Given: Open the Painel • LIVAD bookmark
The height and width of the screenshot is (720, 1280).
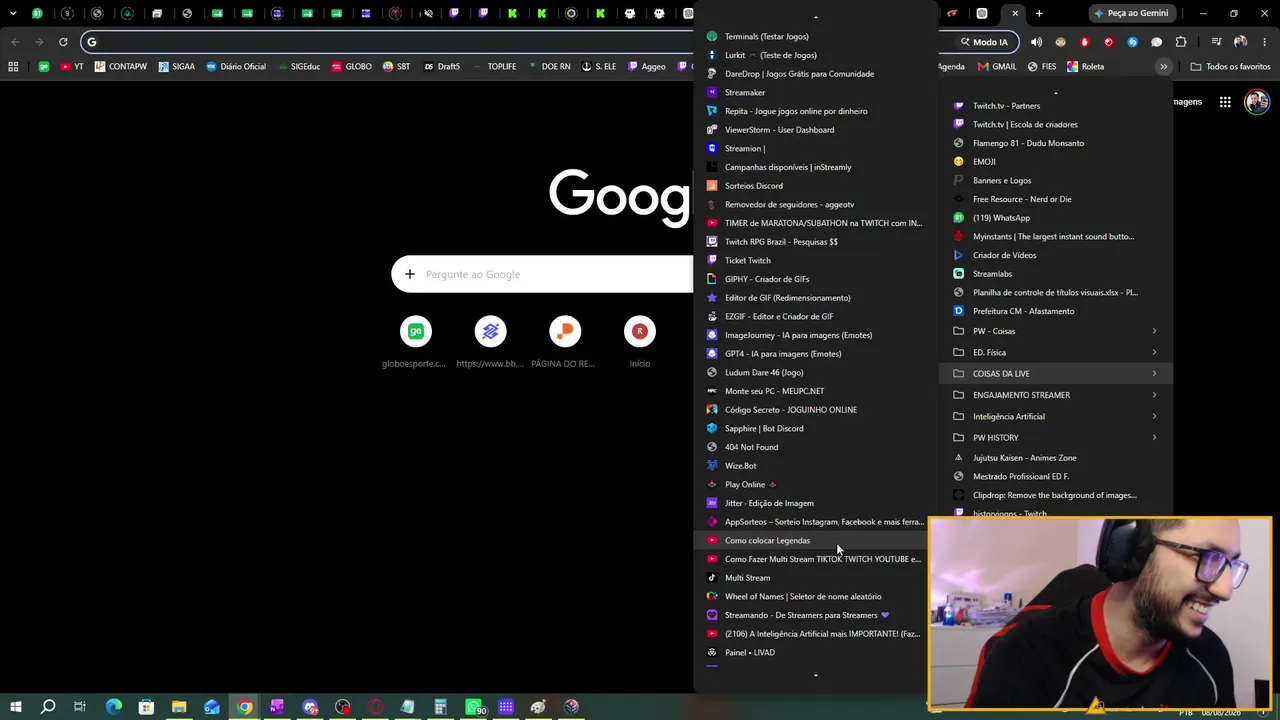Looking at the screenshot, I should 815,652.
